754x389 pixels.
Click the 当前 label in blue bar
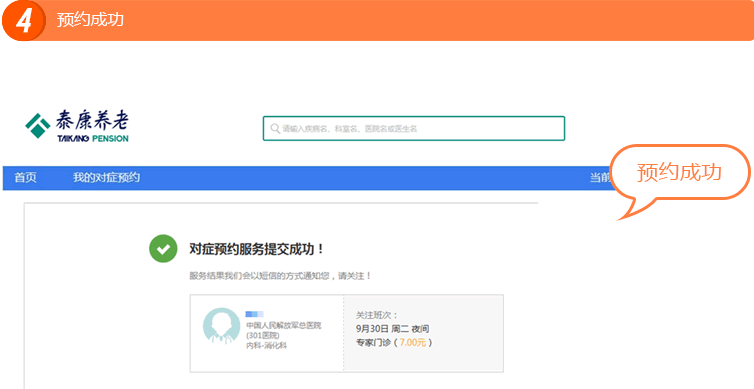(600, 178)
